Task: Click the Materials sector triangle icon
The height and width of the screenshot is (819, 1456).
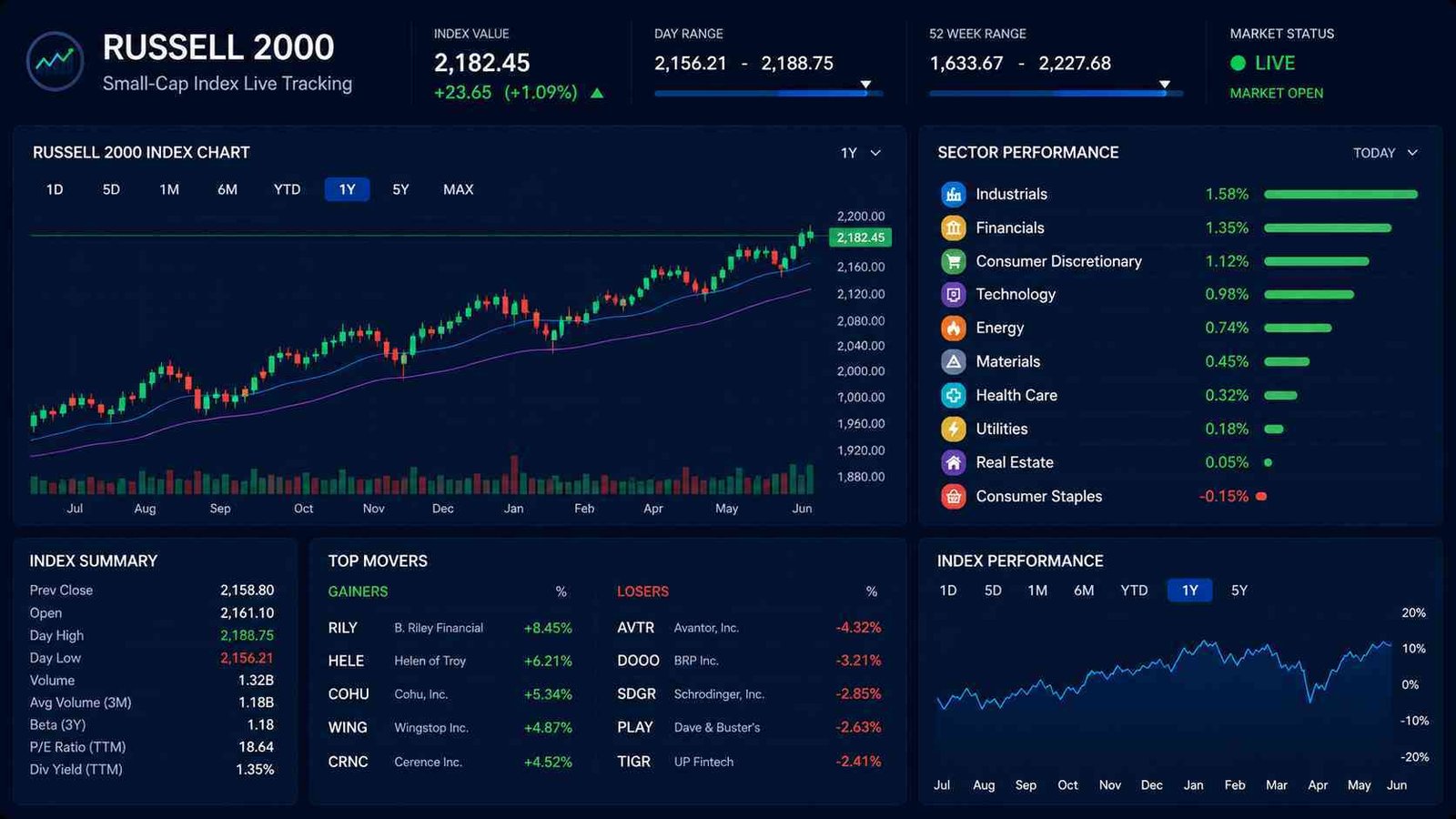Action: tap(953, 361)
